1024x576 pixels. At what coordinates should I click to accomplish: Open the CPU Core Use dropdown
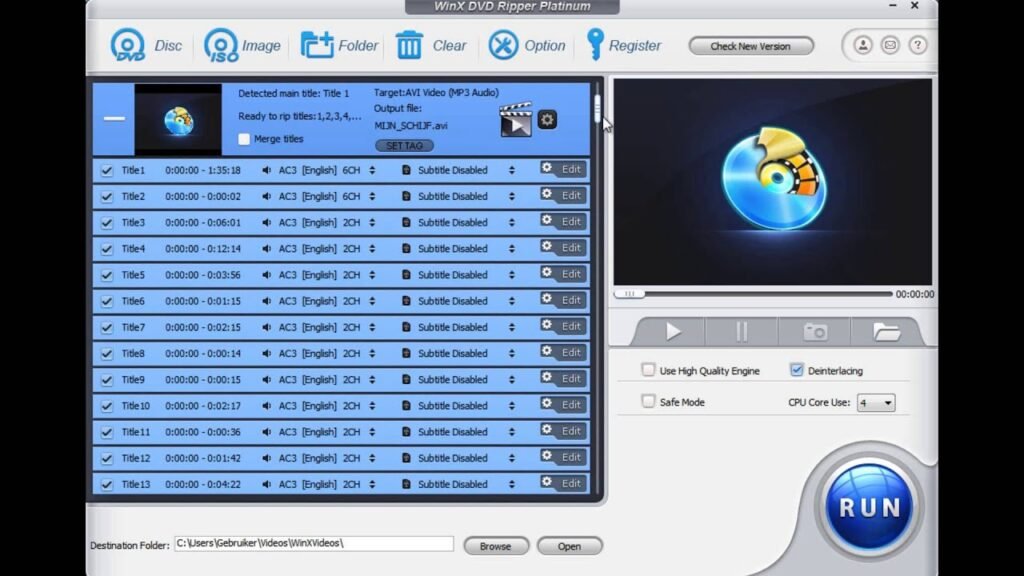point(876,403)
